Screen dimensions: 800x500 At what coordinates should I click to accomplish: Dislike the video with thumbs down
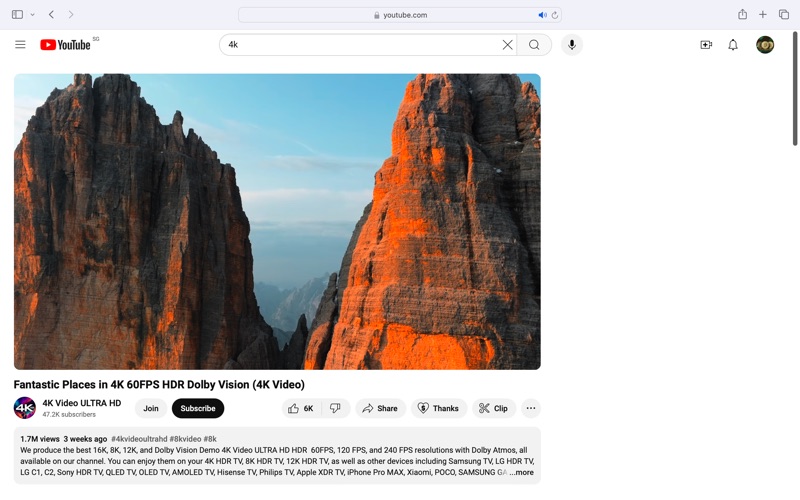pyautogui.click(x=336, y=408)
